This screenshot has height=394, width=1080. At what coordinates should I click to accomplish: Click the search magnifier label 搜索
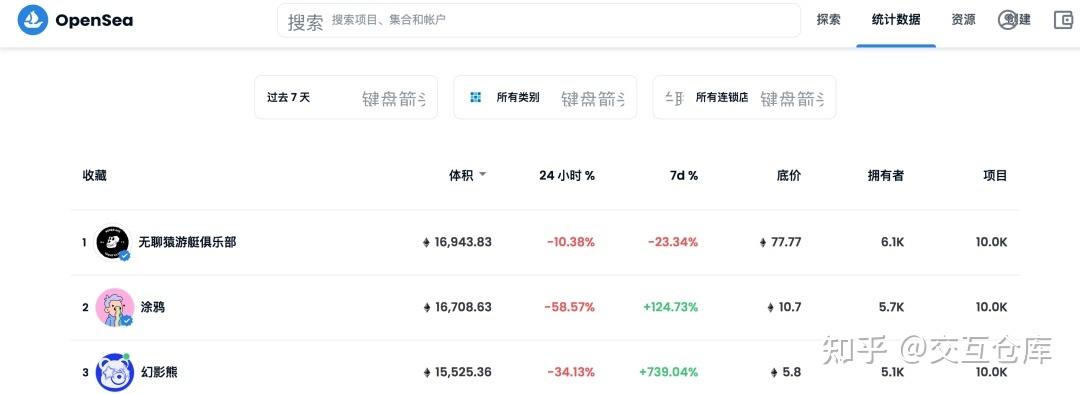(305, 21)
